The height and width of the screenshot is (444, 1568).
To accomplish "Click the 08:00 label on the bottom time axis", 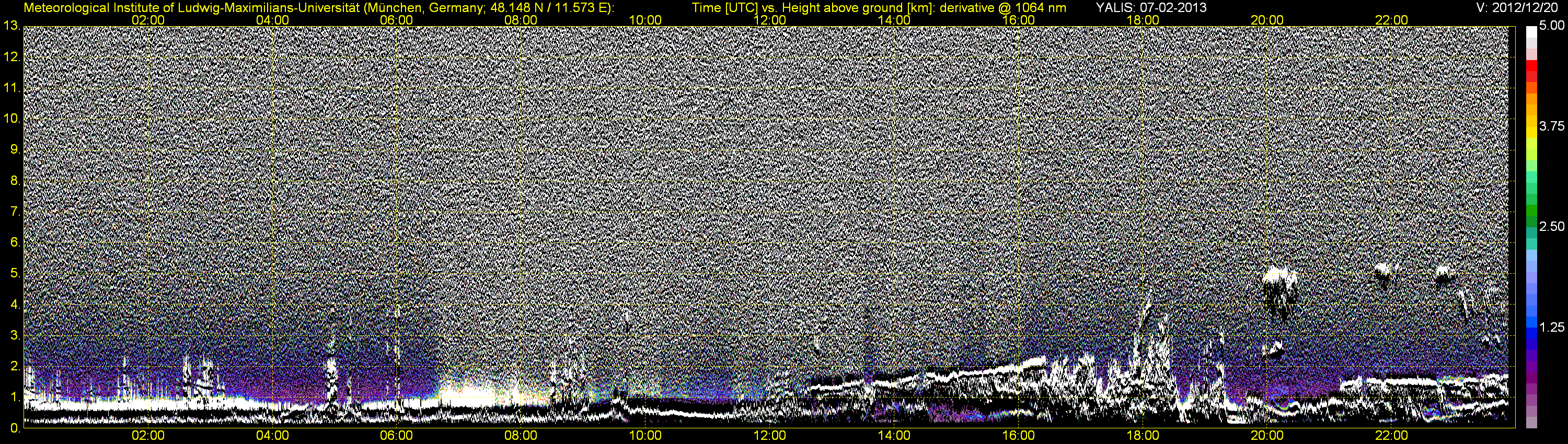I will (x=521, y=436).
